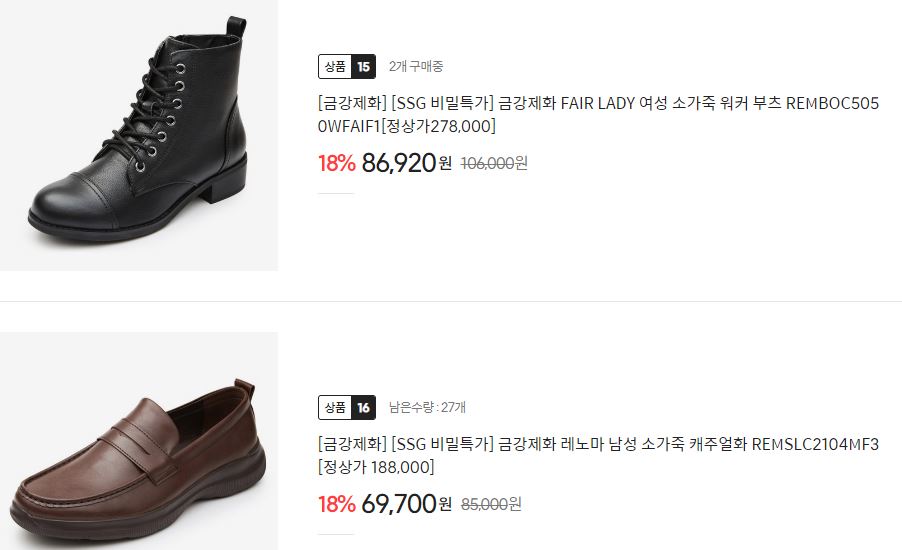The image size is (902, 550).
Task: Click the 69,700원 sale price
Action: click(407, 505)
